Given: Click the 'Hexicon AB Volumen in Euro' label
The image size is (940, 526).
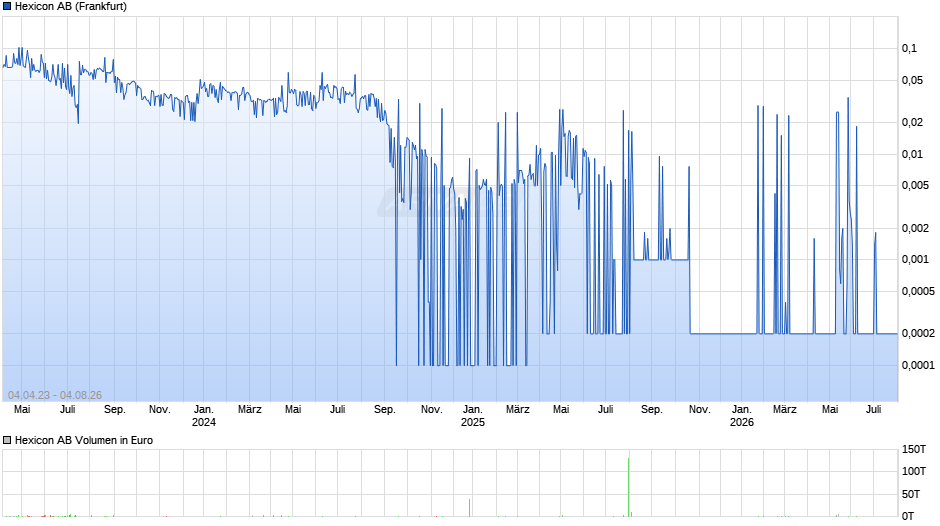Looking at the screenshot, I should [x=84, y=440].
